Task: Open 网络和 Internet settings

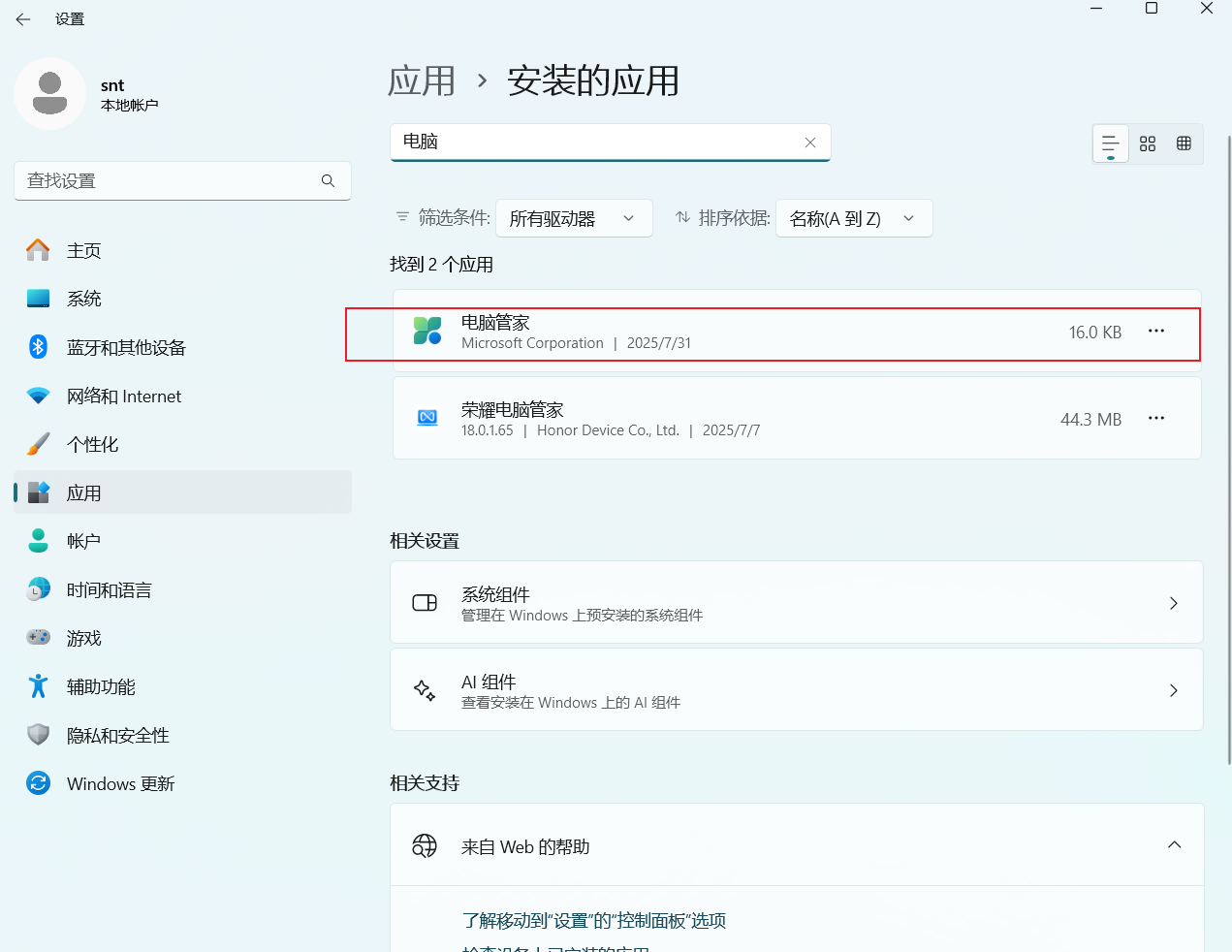Action: tap(182, 396)
